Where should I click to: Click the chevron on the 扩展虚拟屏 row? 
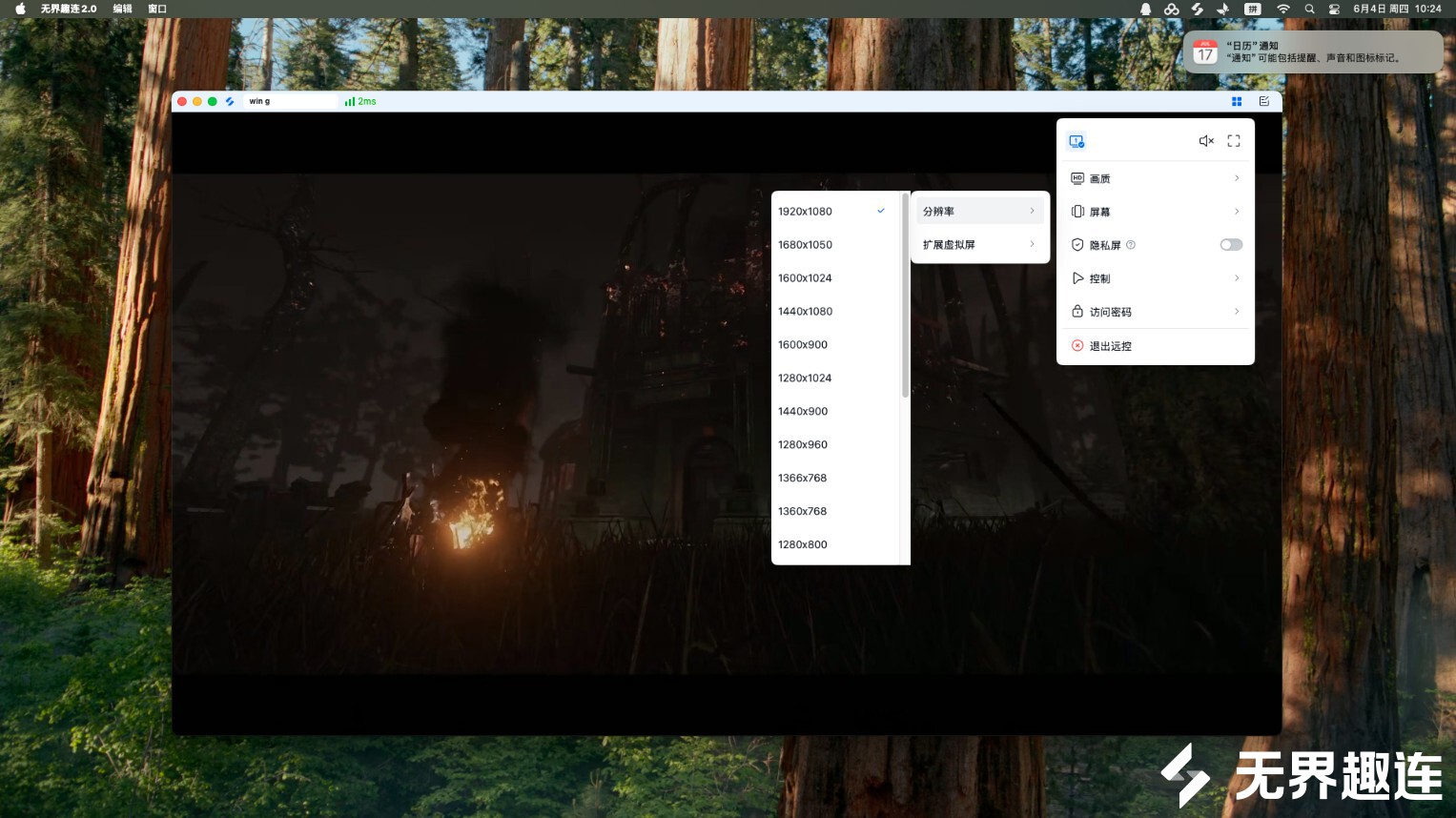click(1032, 244)
